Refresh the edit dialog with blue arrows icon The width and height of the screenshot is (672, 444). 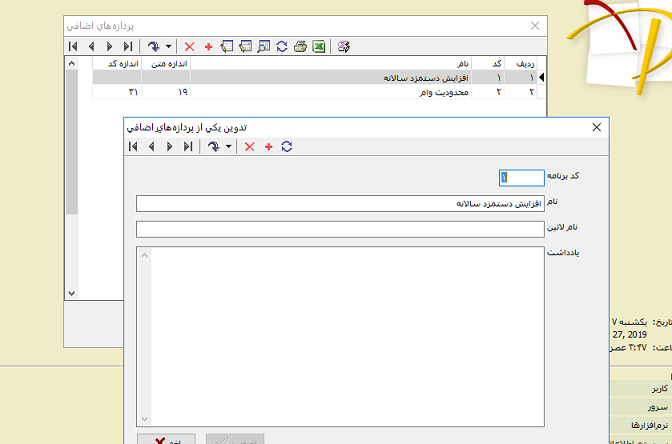tap(287, 147)
